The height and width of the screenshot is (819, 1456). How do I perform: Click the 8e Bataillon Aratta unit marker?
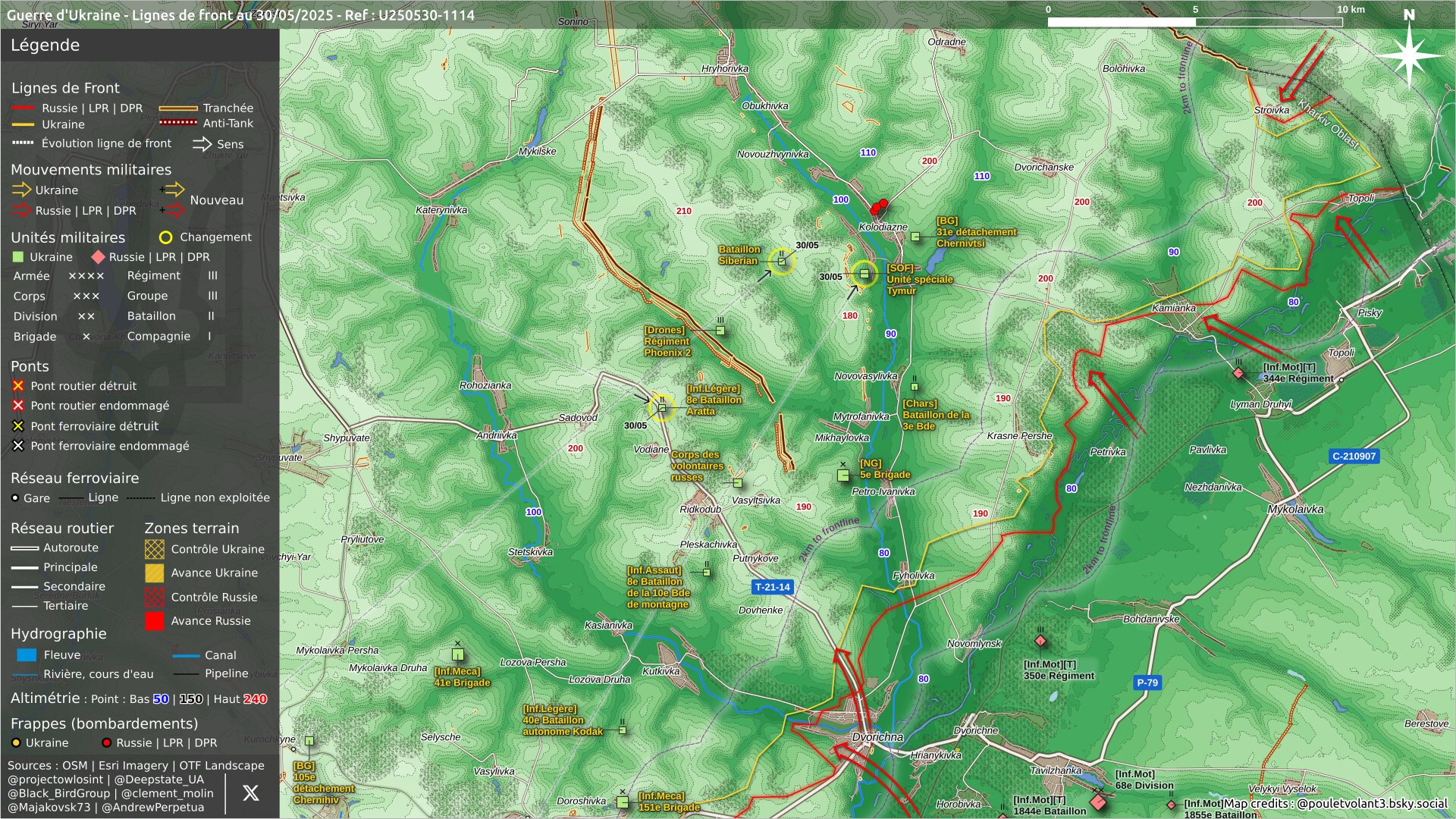coord(662,408)
